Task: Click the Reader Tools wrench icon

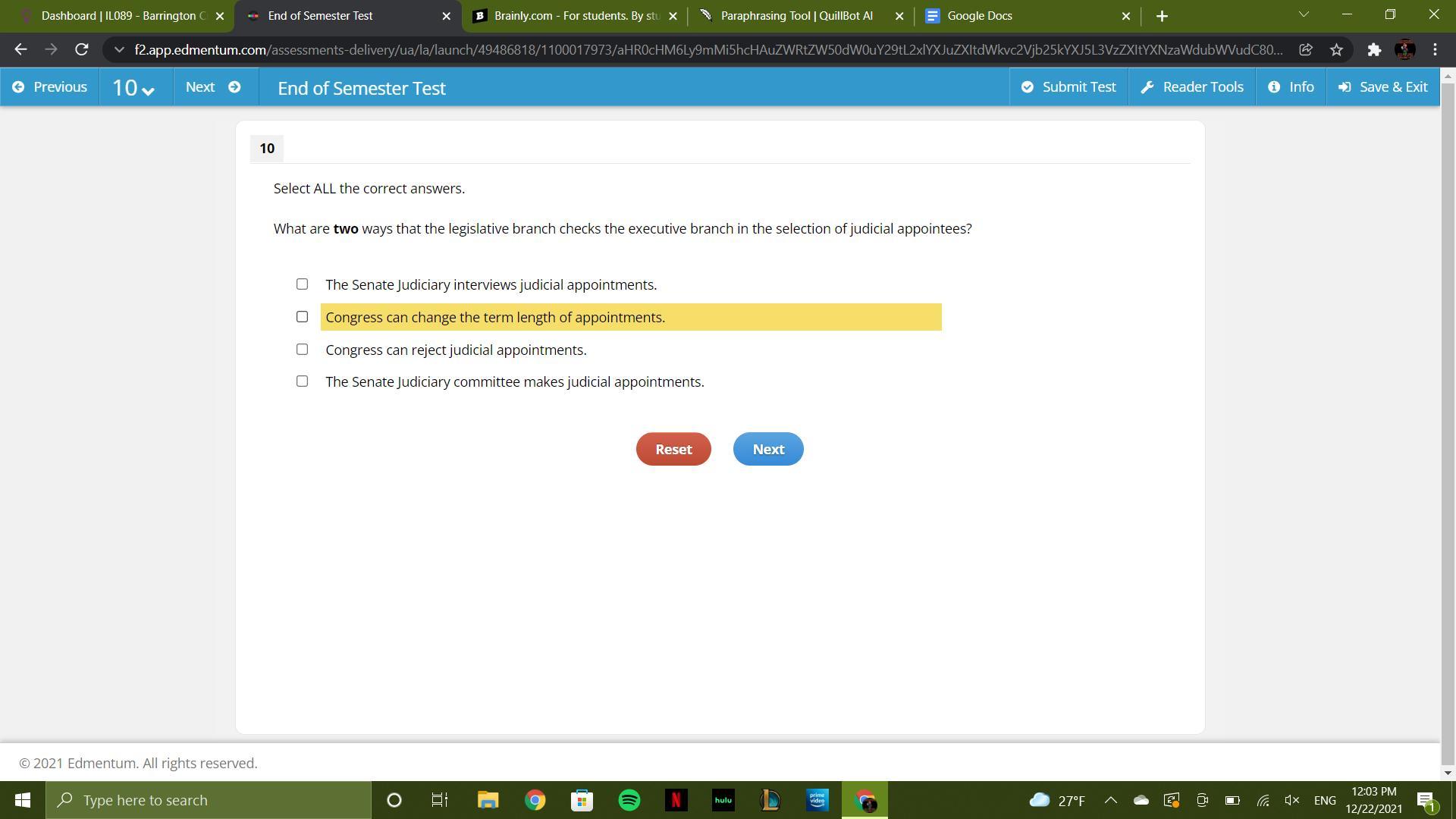Action: click(1147, 87)
